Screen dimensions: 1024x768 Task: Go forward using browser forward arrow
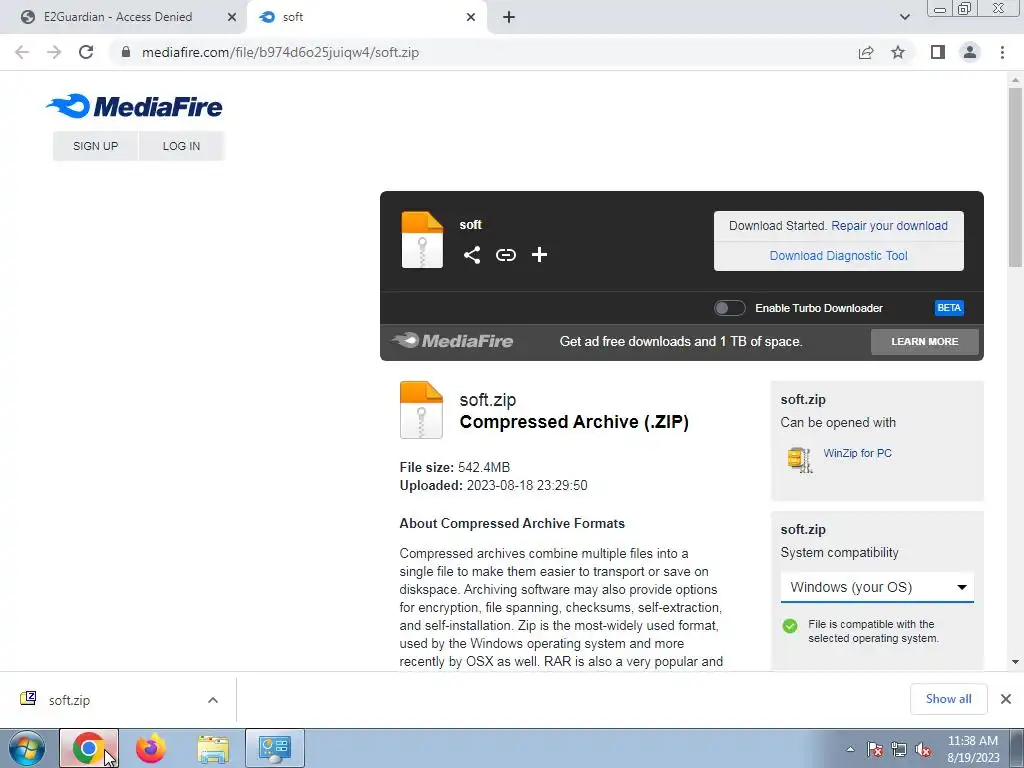point(54,52)
